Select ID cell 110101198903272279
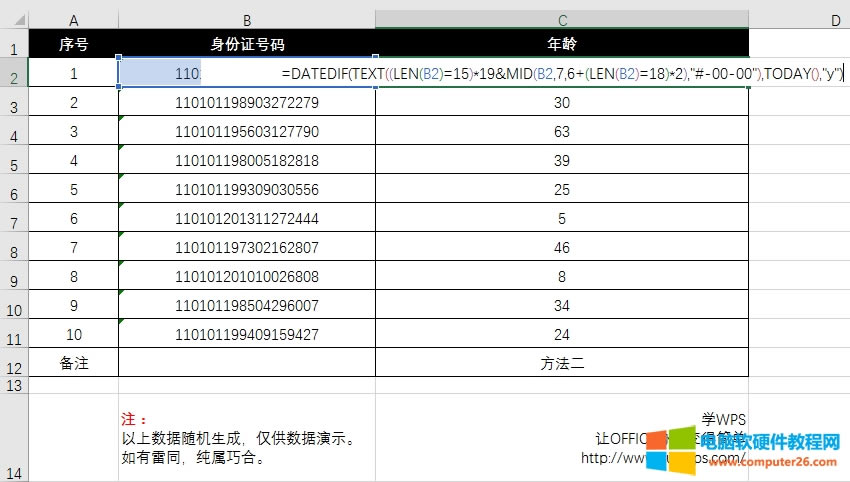The height and width of the screenshot is (482, 850). 247,102
